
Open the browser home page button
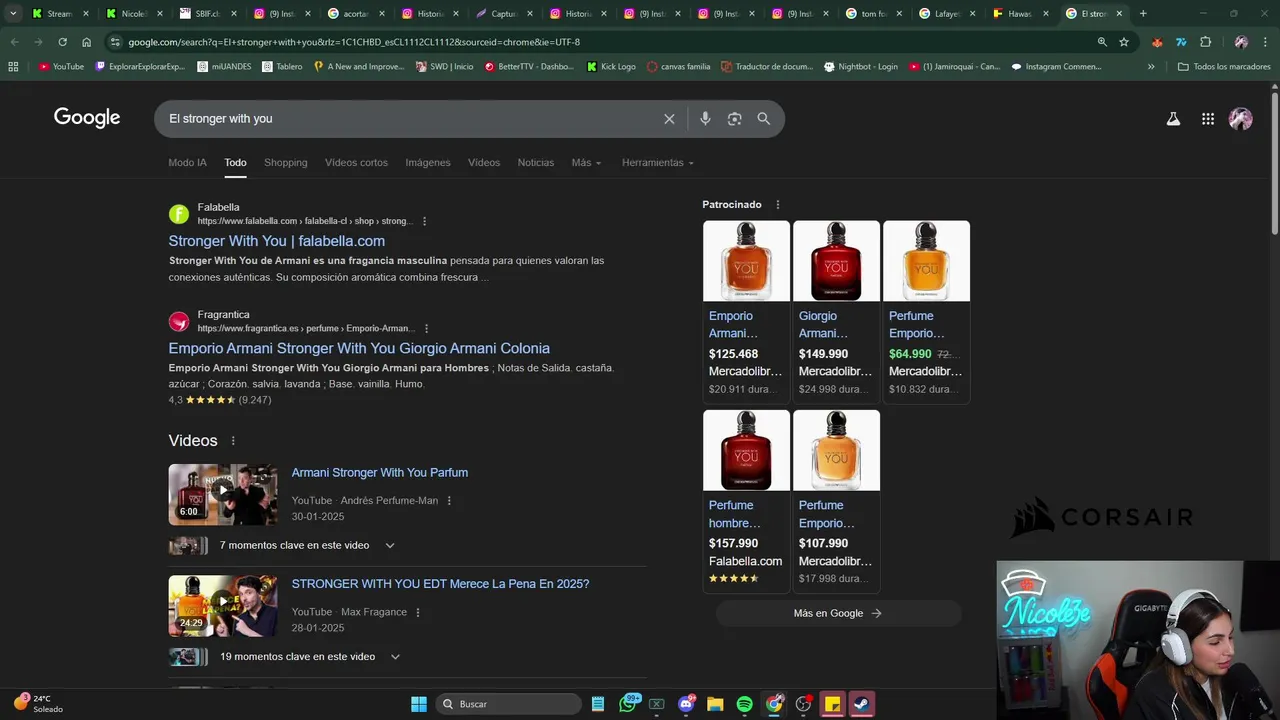pos(87,42)
